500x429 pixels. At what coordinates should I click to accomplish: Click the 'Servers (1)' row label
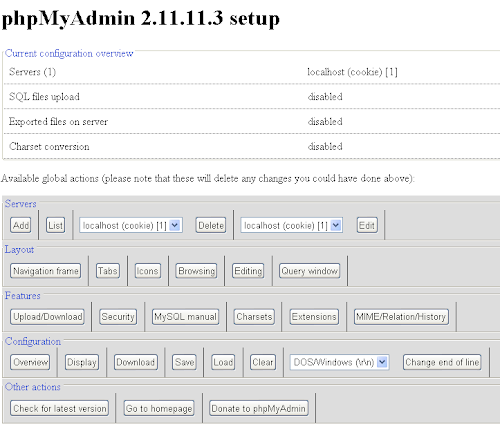tap(32, 72)
